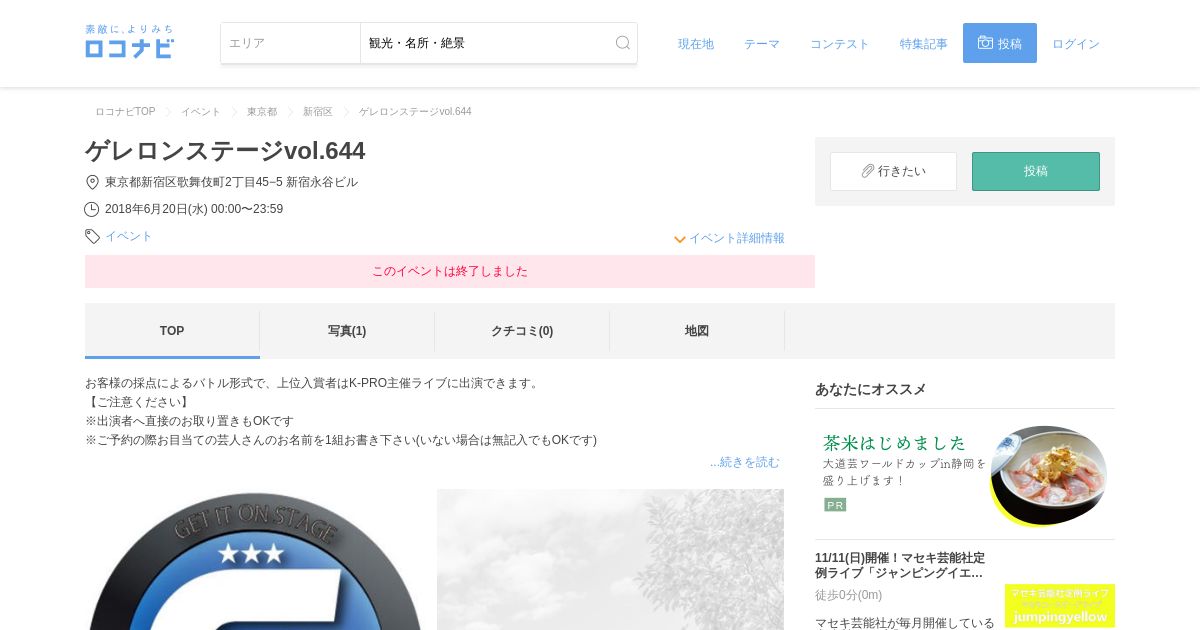
Task: Click the green 投稿 button
Action: [1036, 171]
